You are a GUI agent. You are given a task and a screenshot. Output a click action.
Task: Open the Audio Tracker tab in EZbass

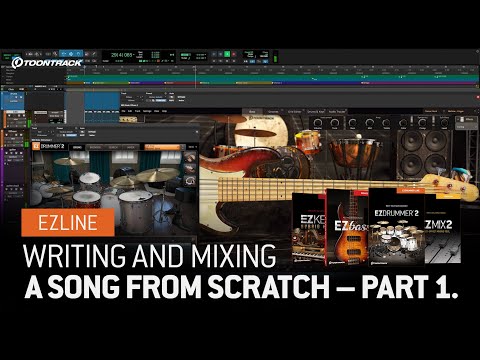pos(337,112)
